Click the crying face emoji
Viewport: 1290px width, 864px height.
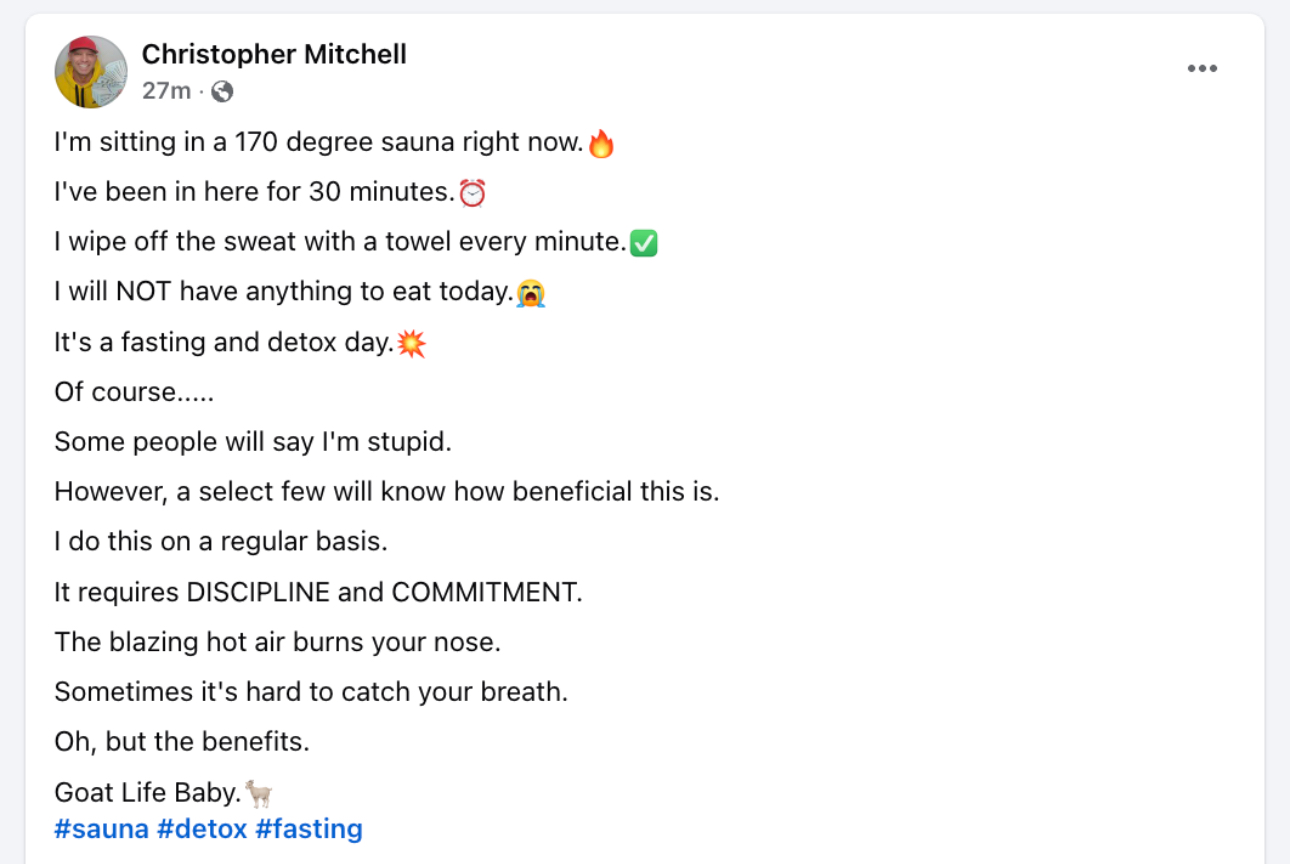tap(531, 293)
